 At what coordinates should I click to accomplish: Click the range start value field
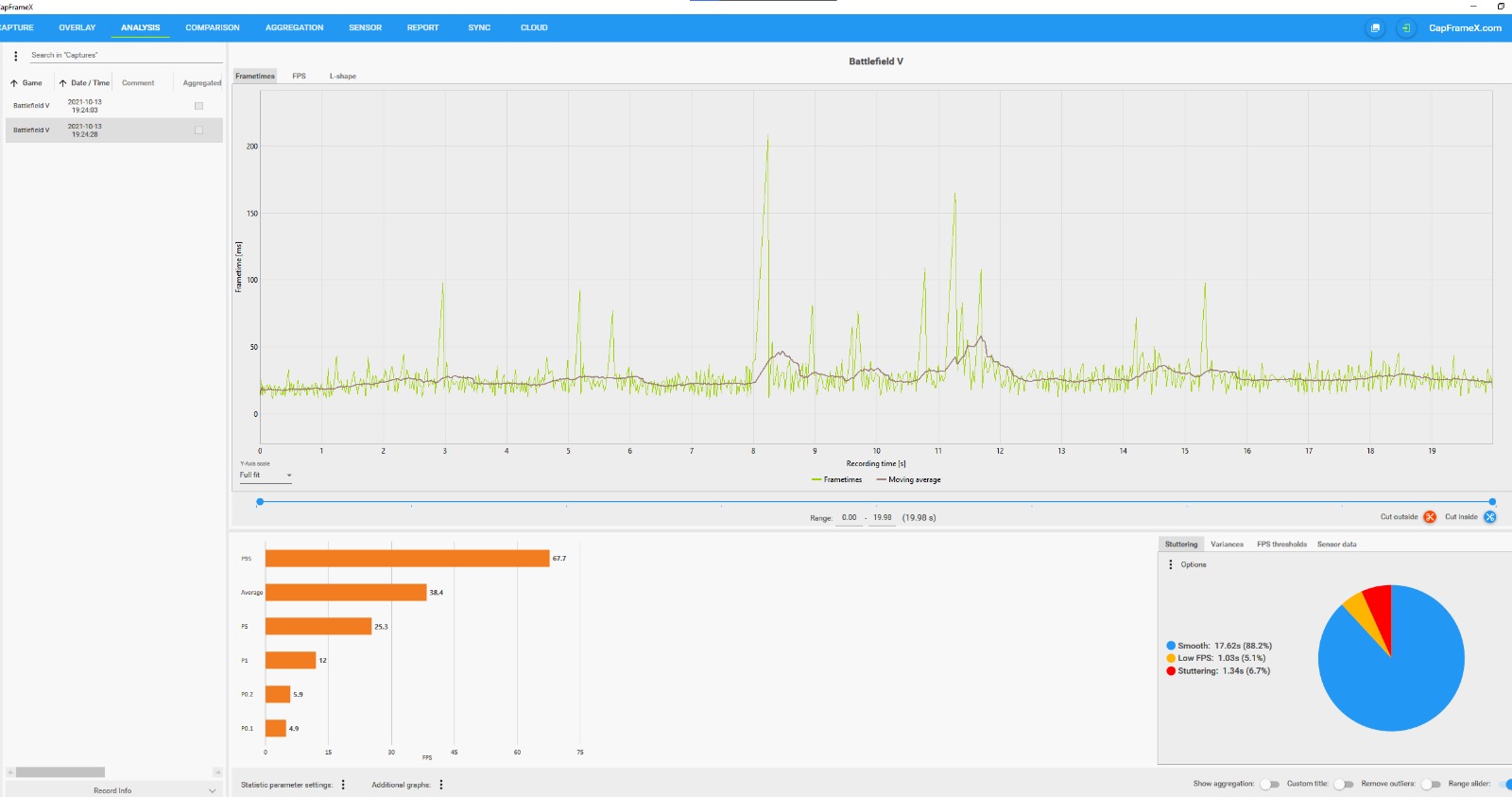click(x=850, y=518)
